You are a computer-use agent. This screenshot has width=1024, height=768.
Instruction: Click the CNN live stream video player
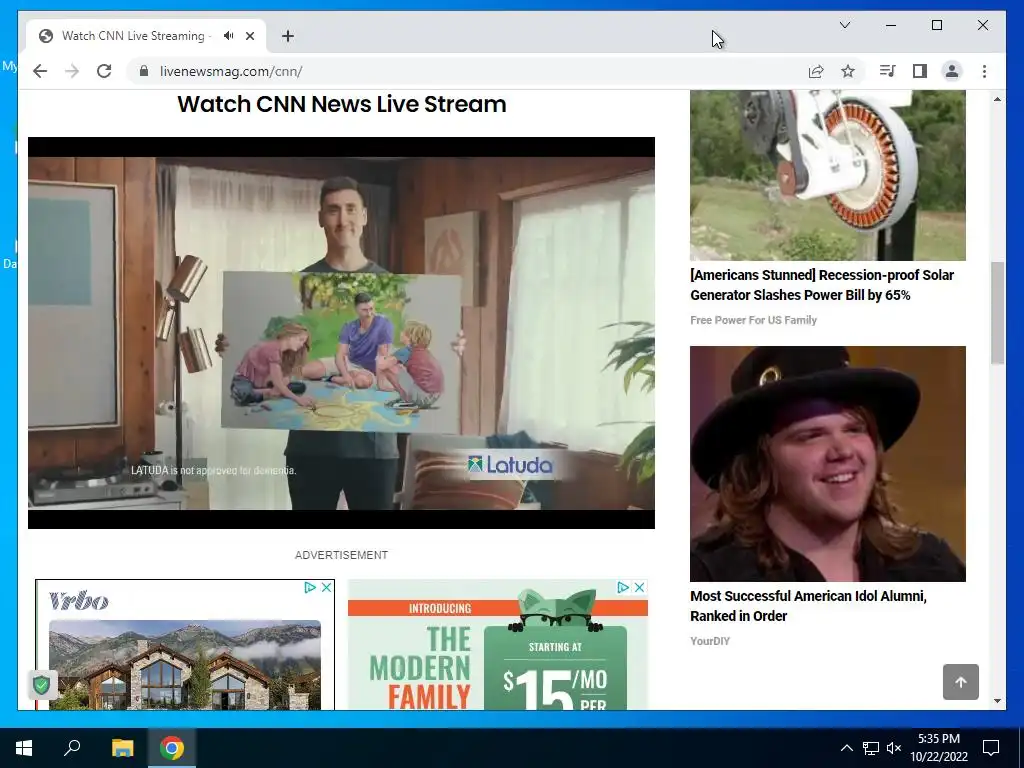point(341,332)
